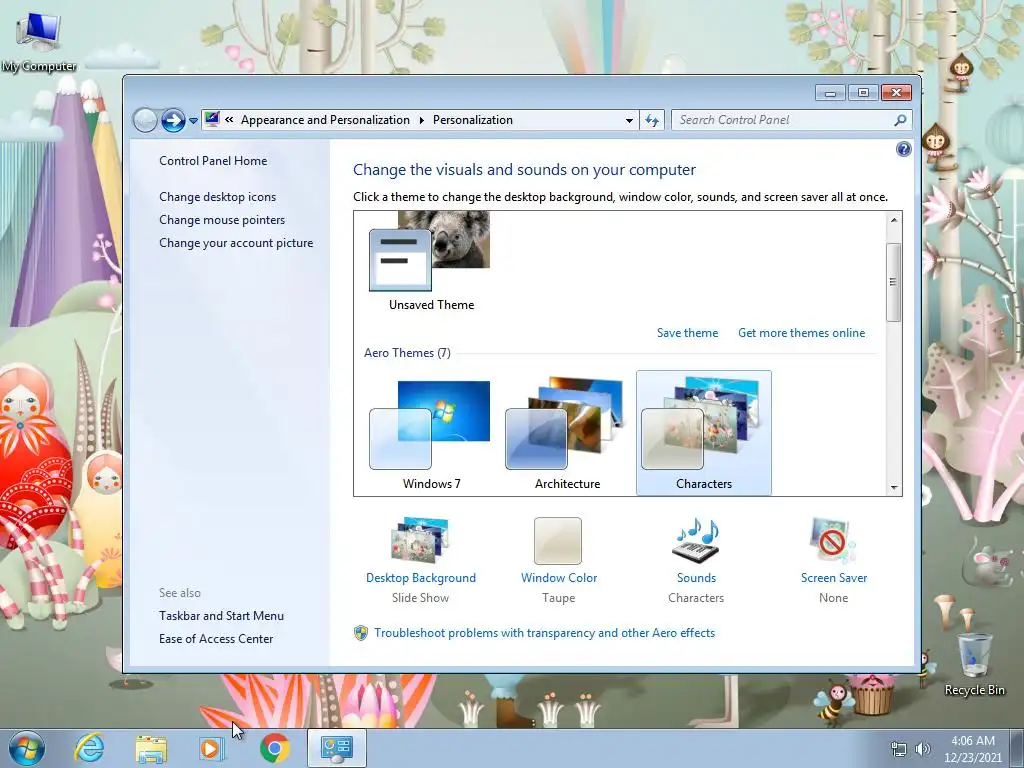Viewport: 1024px width, 768px height.
Task: Select the Personalization breadcrumb
Action: (x=473, y=120)
